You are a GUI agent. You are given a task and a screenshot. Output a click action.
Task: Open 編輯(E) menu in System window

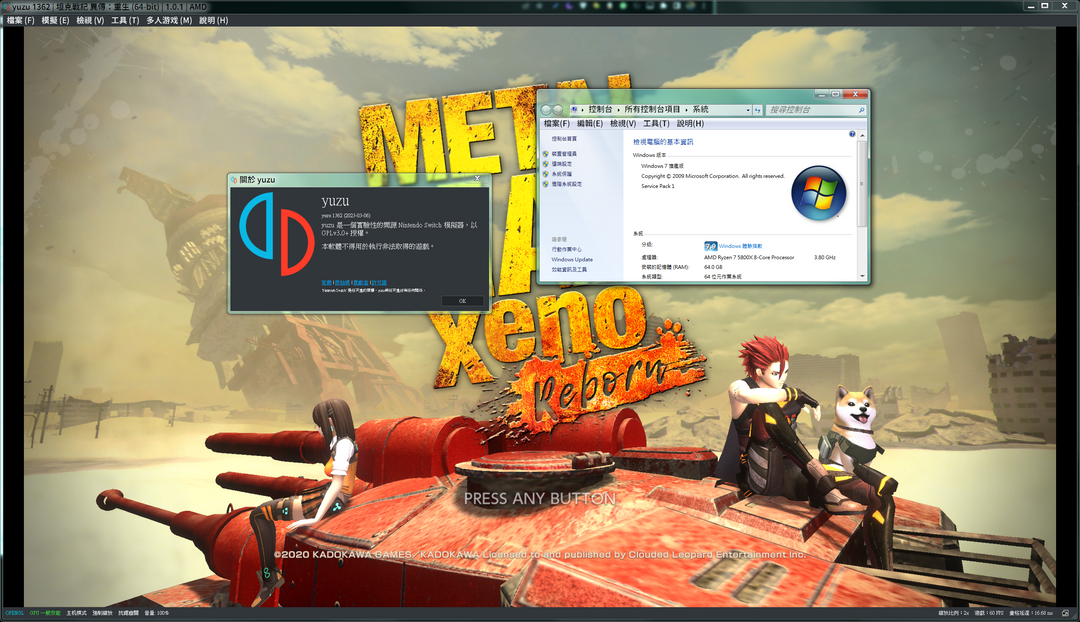[x=590, y=124]
